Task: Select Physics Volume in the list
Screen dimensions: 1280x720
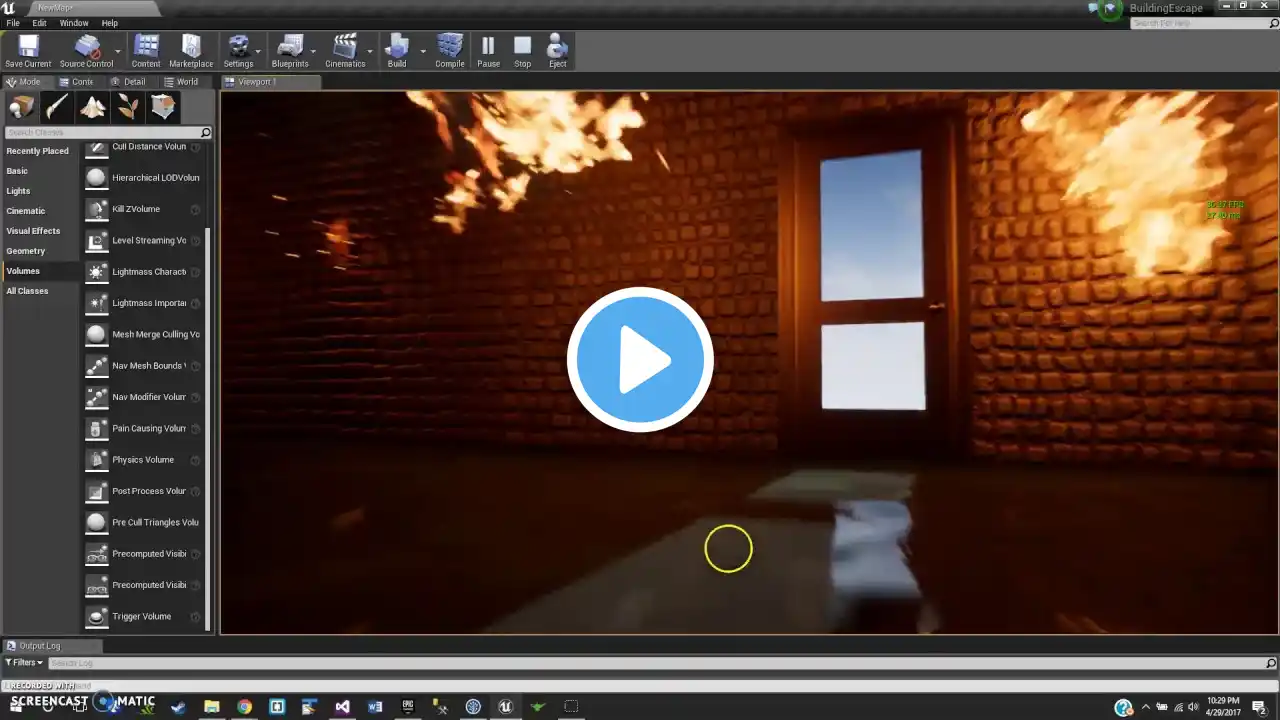Action: 143,460
